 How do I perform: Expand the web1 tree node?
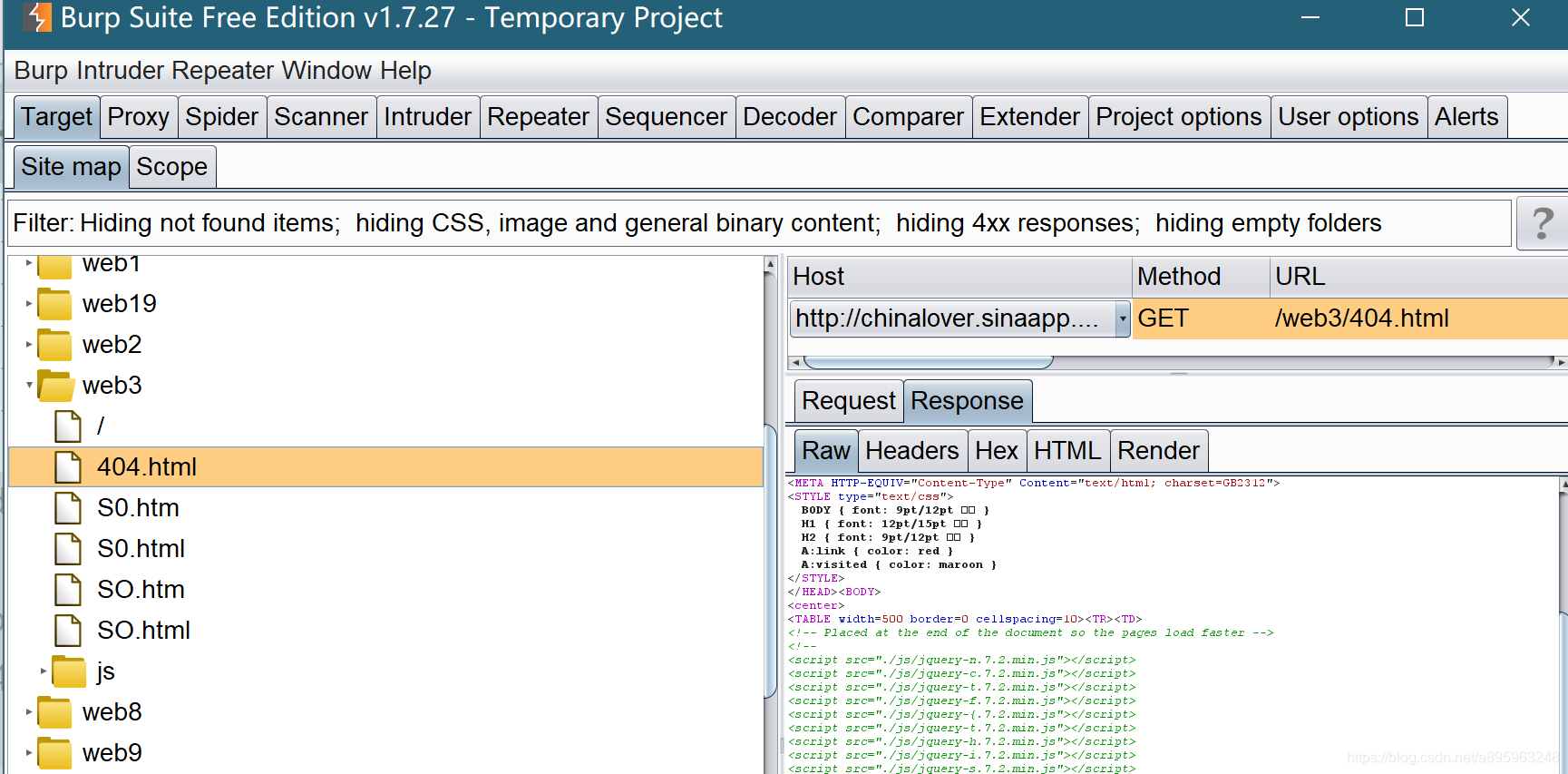[29, 263]
